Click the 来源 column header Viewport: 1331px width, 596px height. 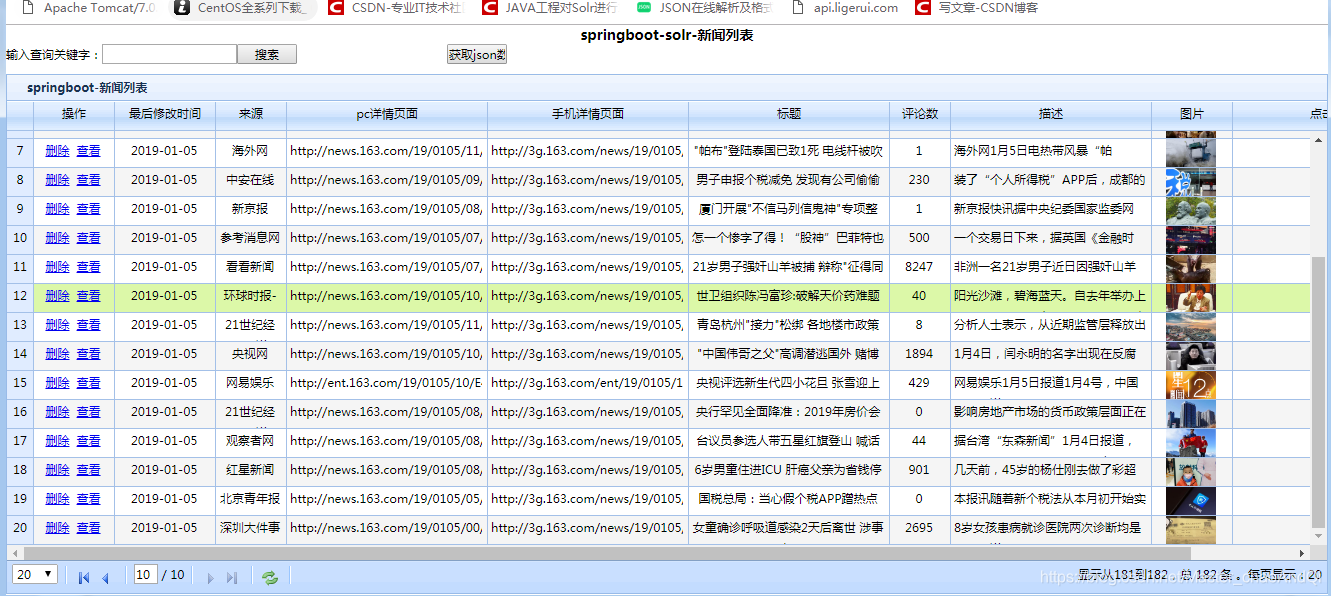(251, 114)
